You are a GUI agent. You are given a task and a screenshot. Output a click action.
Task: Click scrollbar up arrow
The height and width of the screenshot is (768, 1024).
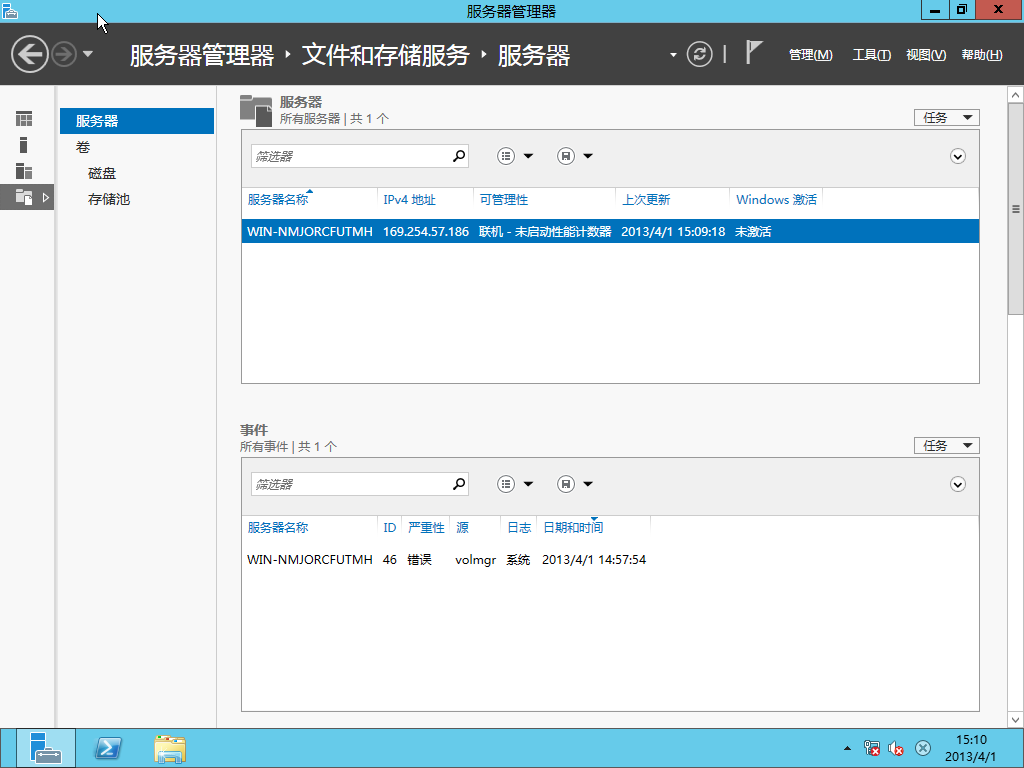click(1016, 95)
